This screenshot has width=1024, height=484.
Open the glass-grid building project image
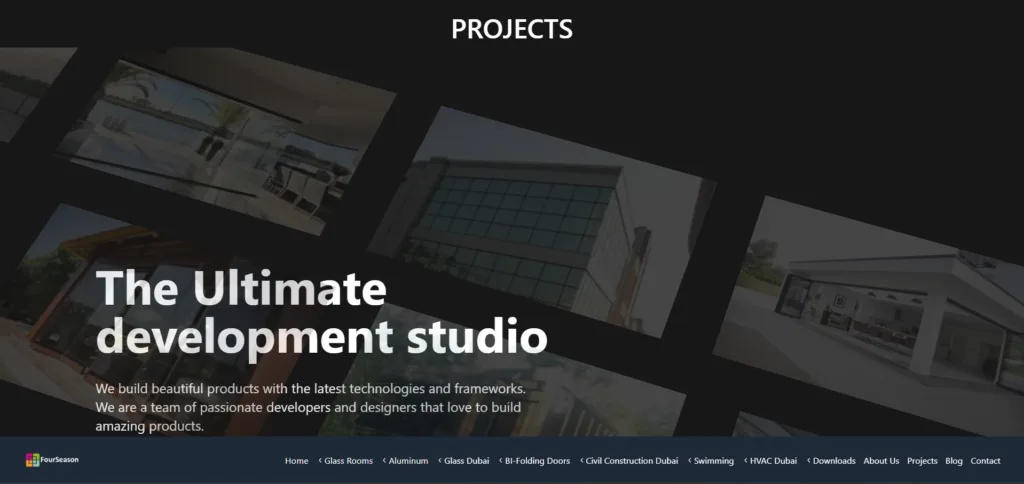click(x=542, y=222)
